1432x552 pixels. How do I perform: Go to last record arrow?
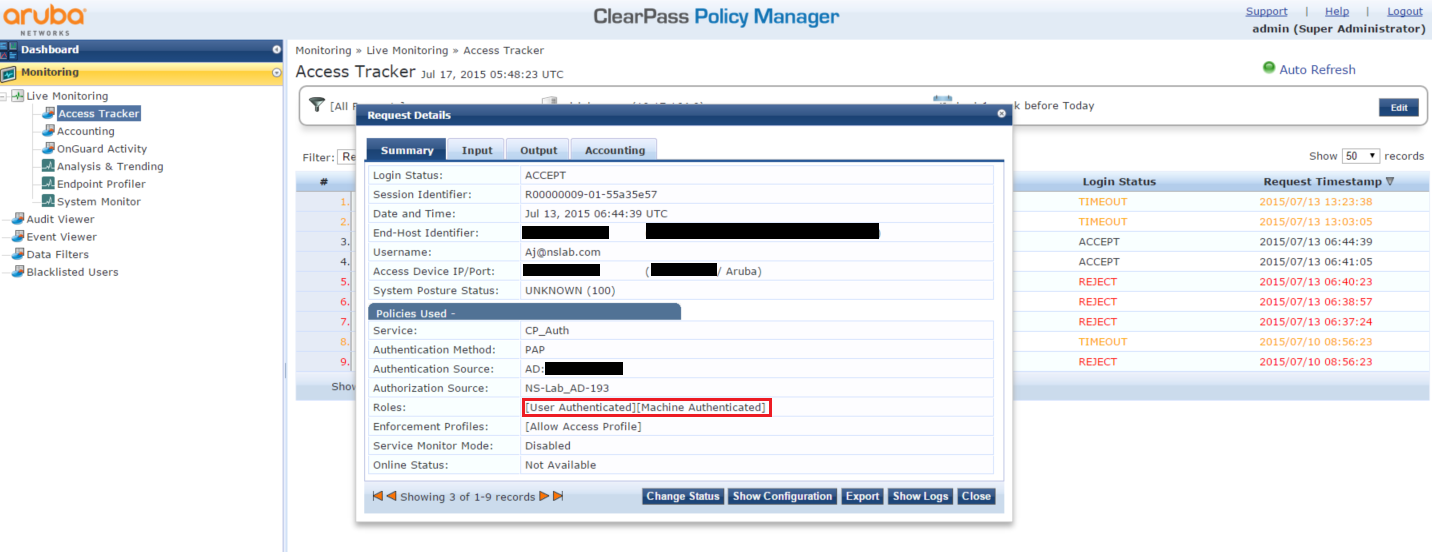point(558,496)
